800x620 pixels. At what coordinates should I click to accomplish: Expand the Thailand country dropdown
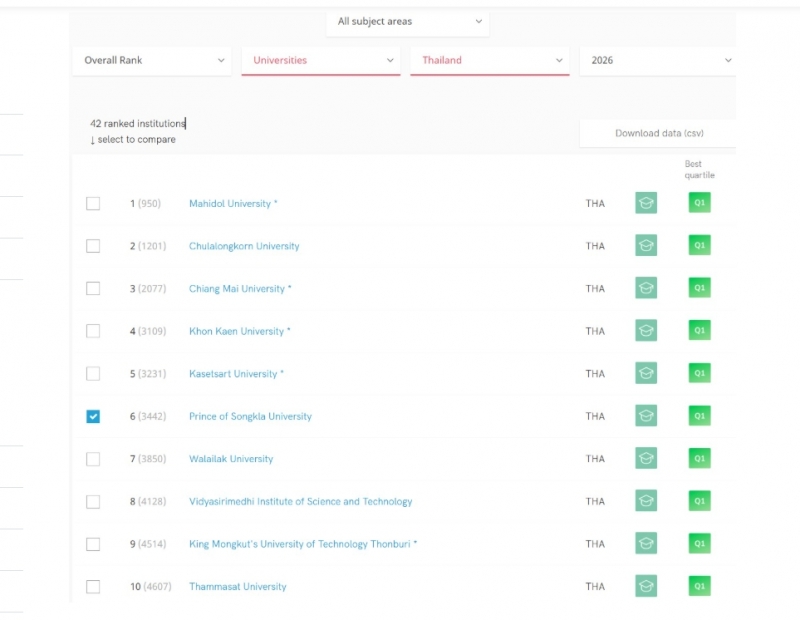(x=489, y=60)
